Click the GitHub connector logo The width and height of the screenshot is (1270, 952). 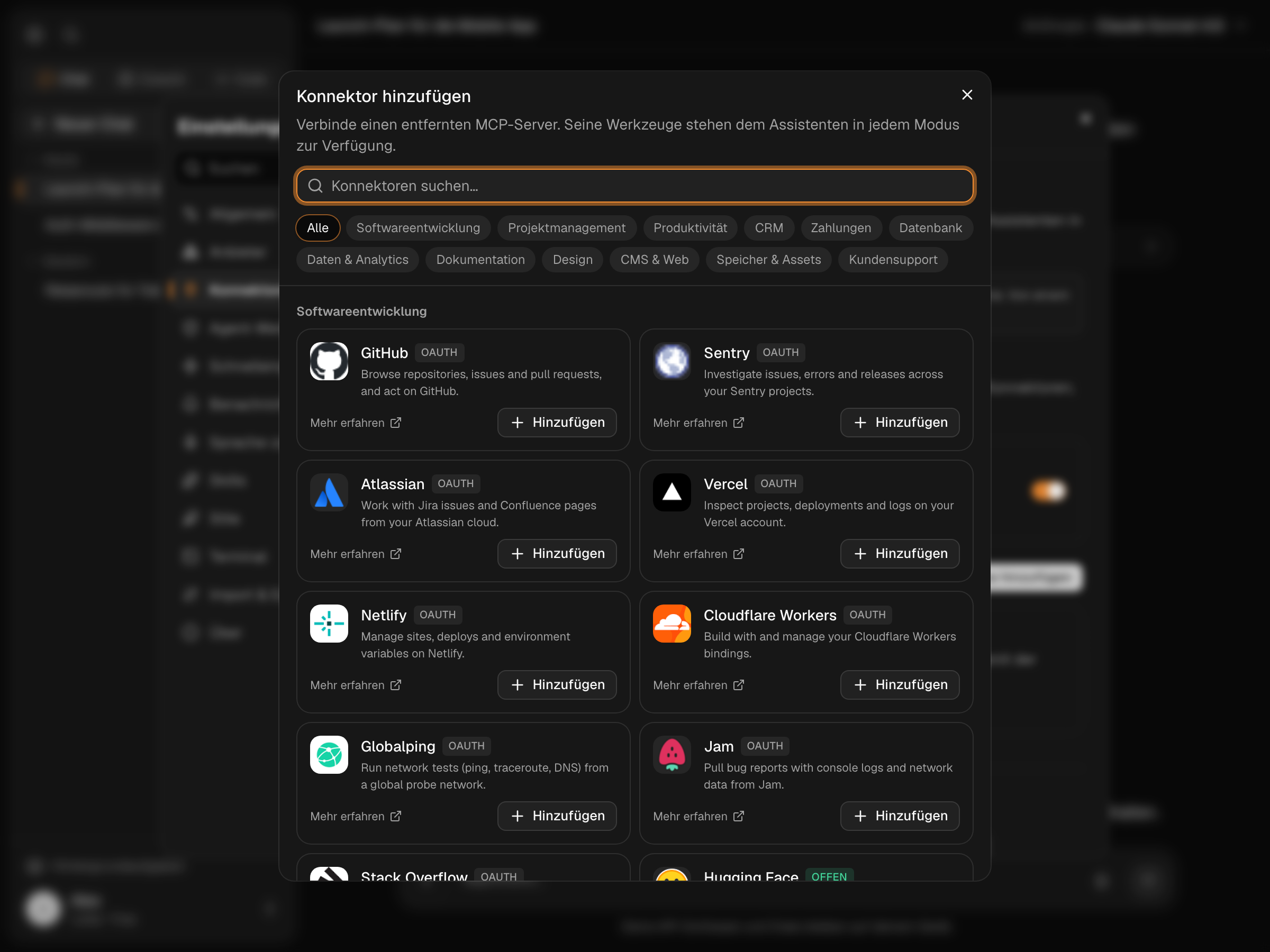pyautogui.click(x=329, y=362)
